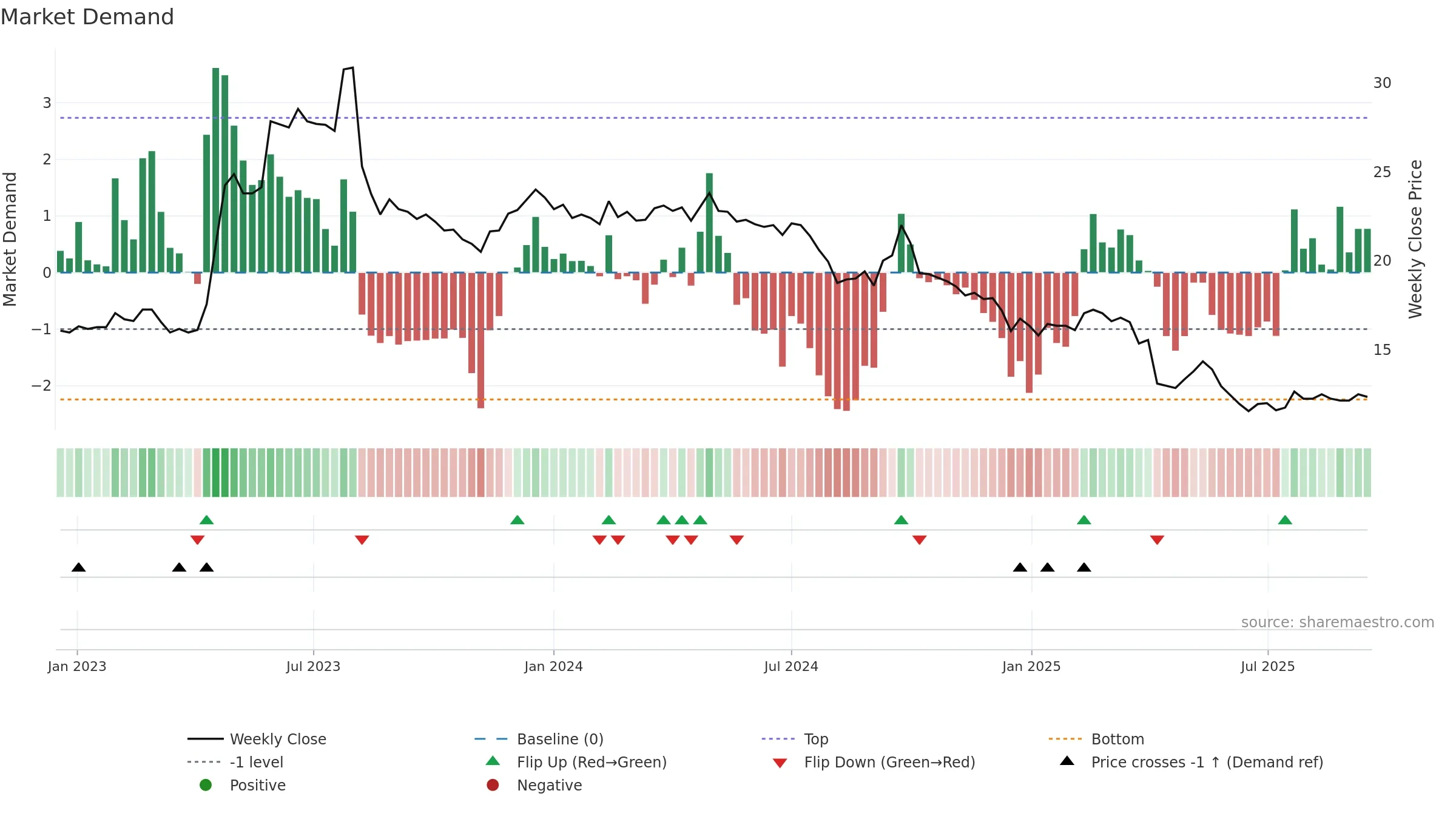Click the first black price-cross marker near Jan 2023
The image size is (1456, 819).
(78, 567)
